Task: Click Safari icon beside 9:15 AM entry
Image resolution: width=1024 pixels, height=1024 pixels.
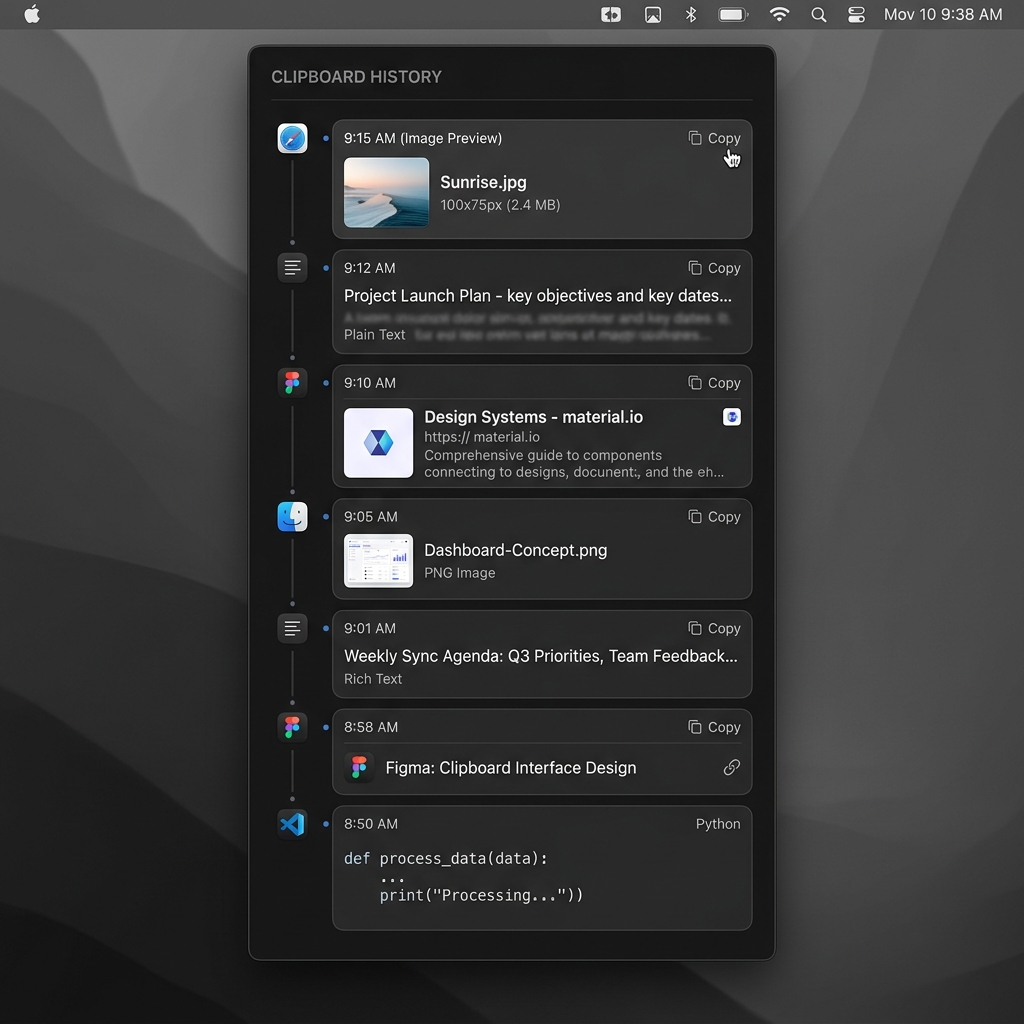Action: coord(292,138)
